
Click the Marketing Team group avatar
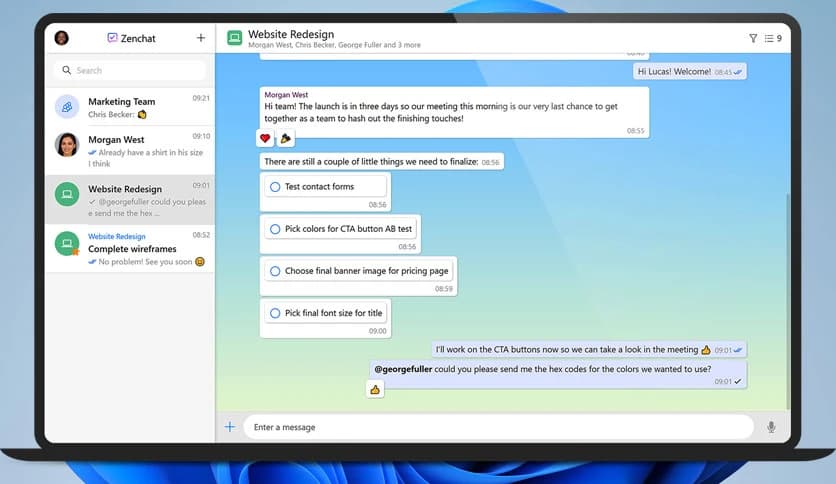point(67,107)
